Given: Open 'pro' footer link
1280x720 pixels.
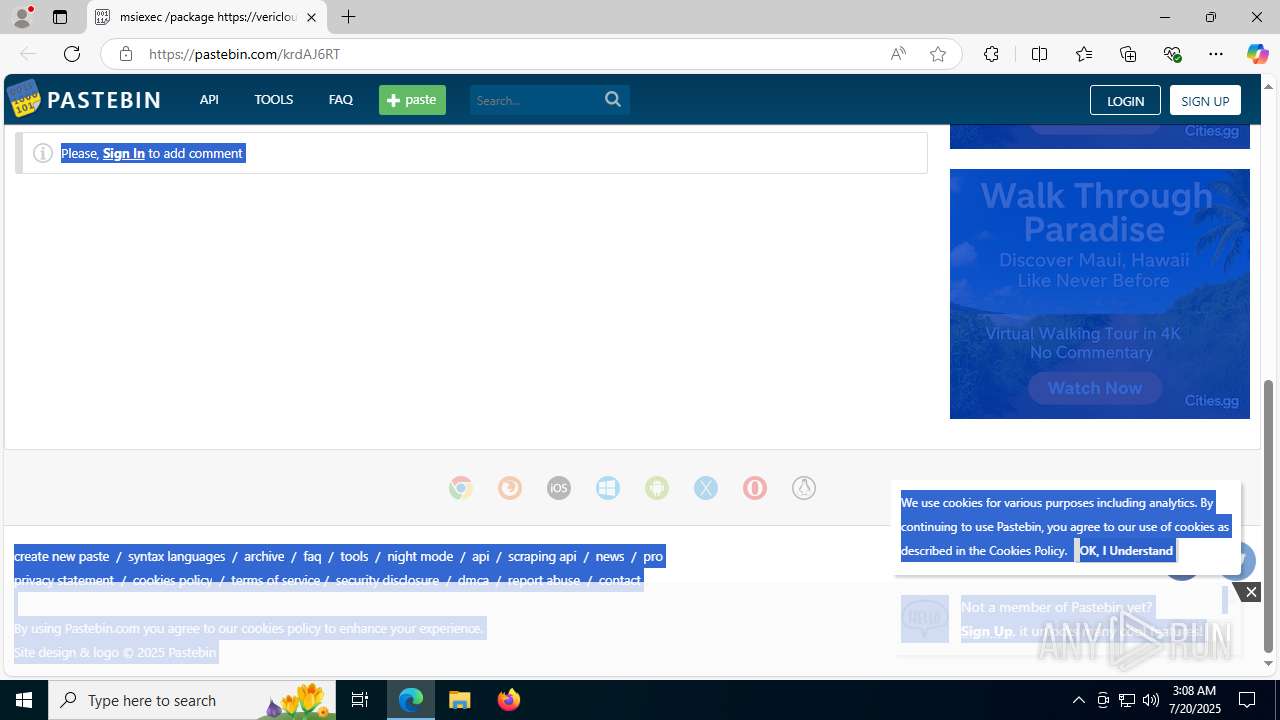Looking at the screenshot, I should point(653,556).
